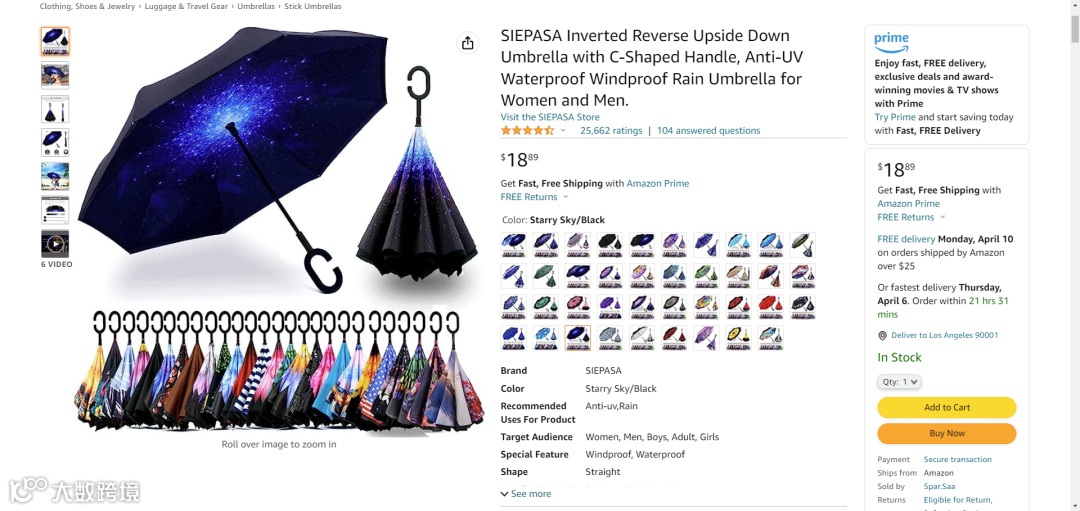This screenshot has width=1080, height=511.
Task: Open the Umbrellas breadcrumb category
Action: tap(256, 6)
